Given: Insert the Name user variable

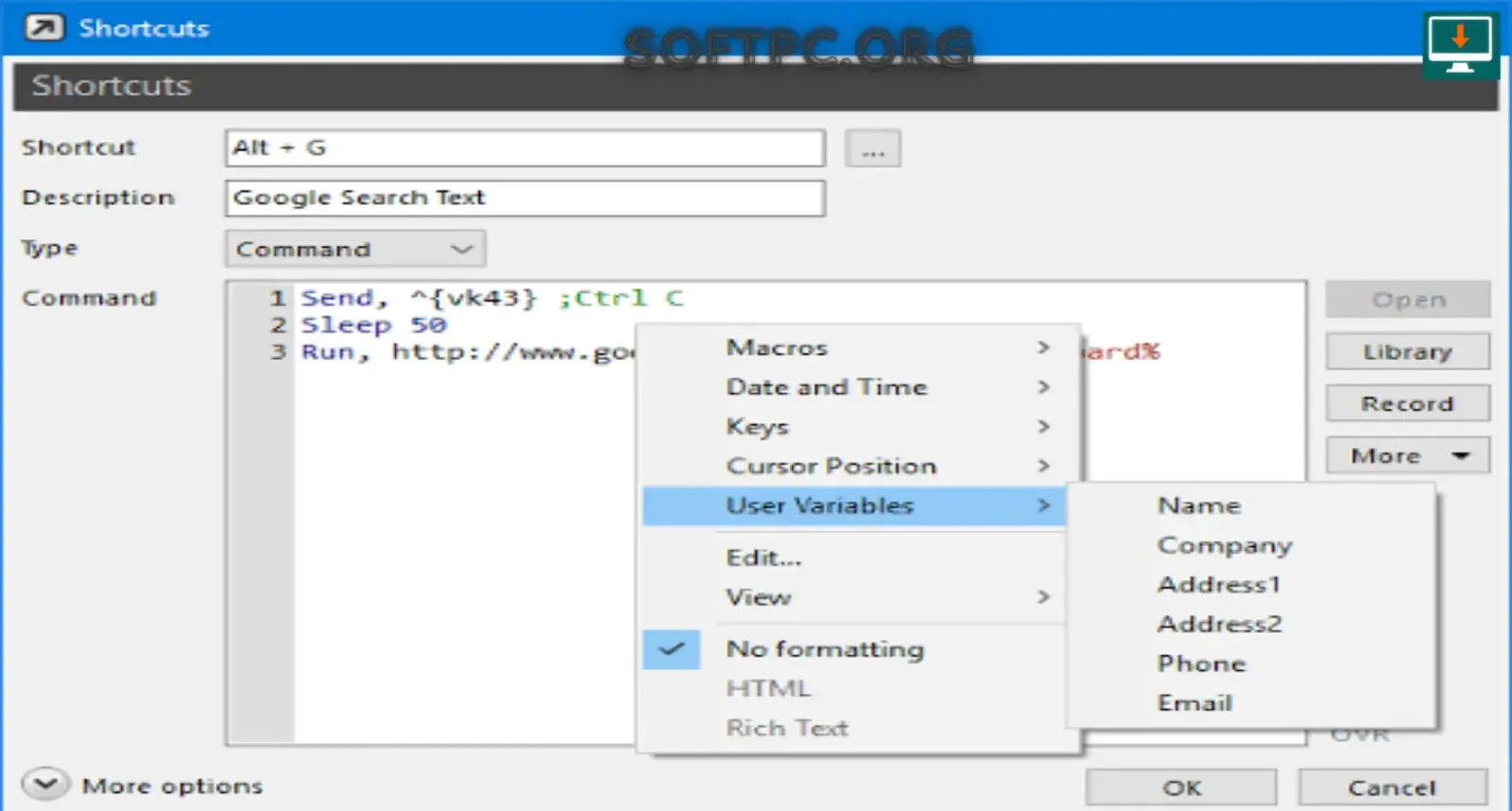Looking at the screenshot, I should pyautogui.click(x=1251, y=506).
